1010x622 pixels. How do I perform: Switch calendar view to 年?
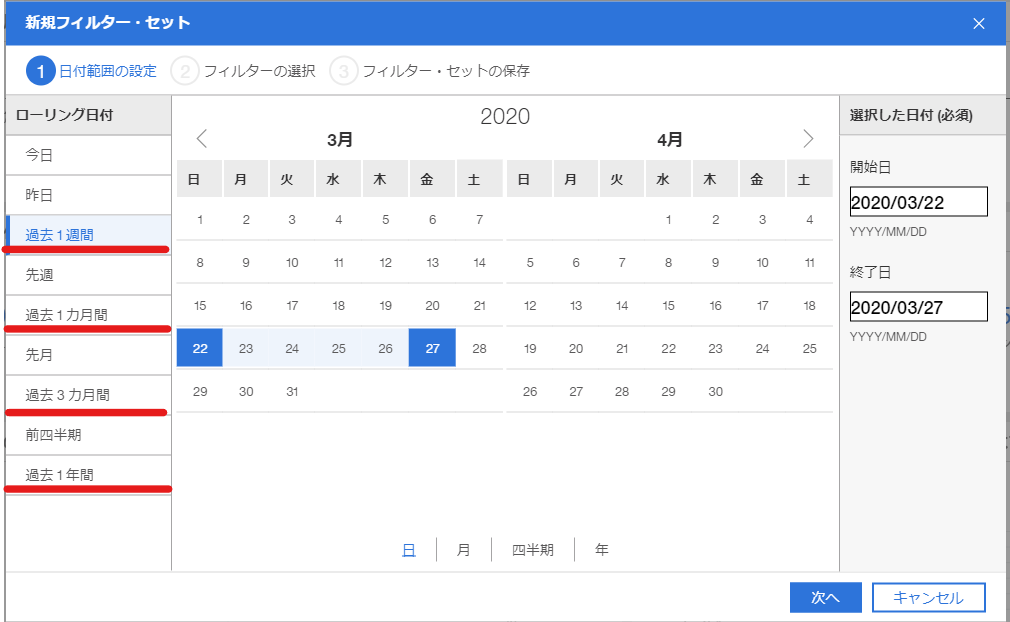click(x=601, y=550)
